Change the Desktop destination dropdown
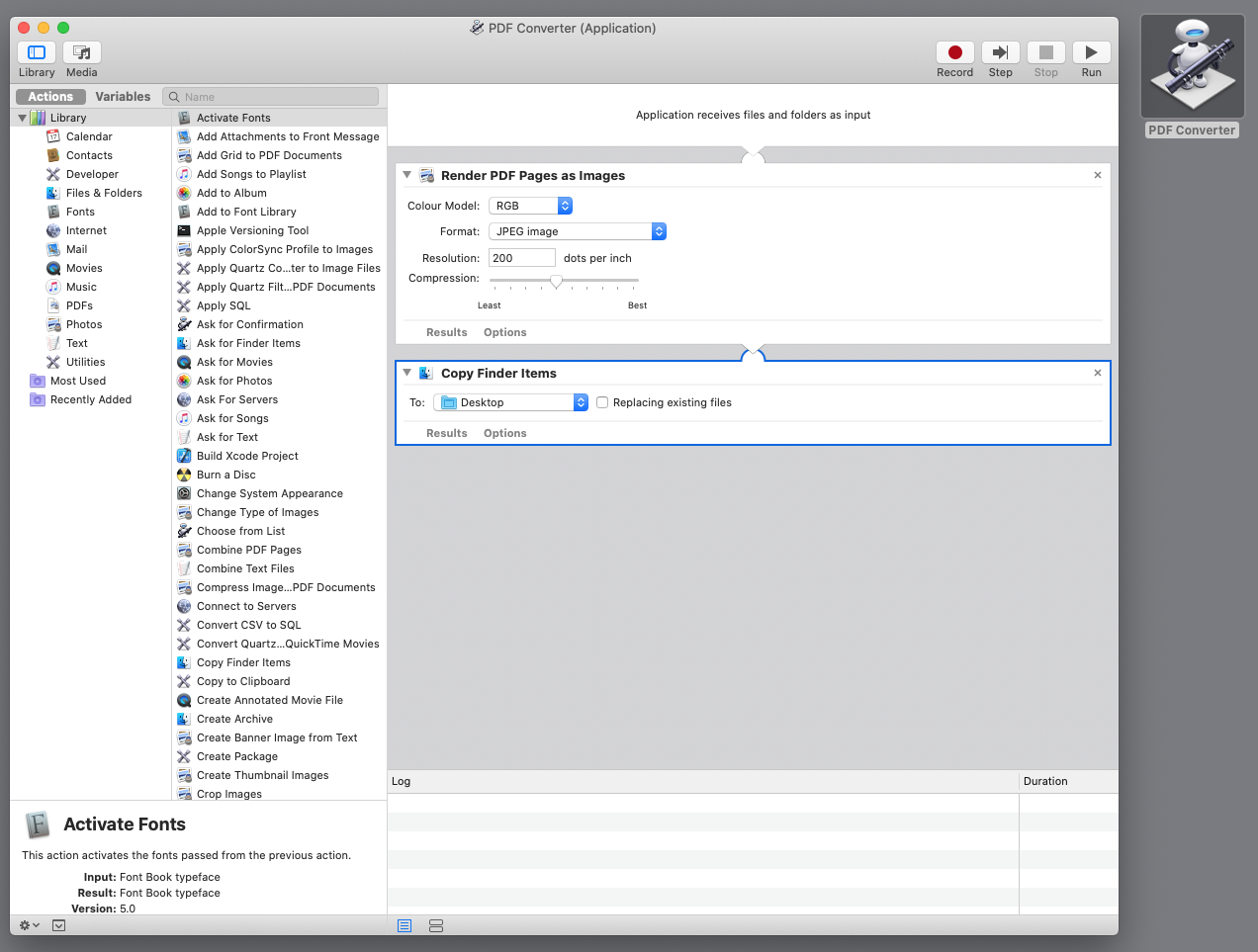1258x952 pixels. point(510,402)
